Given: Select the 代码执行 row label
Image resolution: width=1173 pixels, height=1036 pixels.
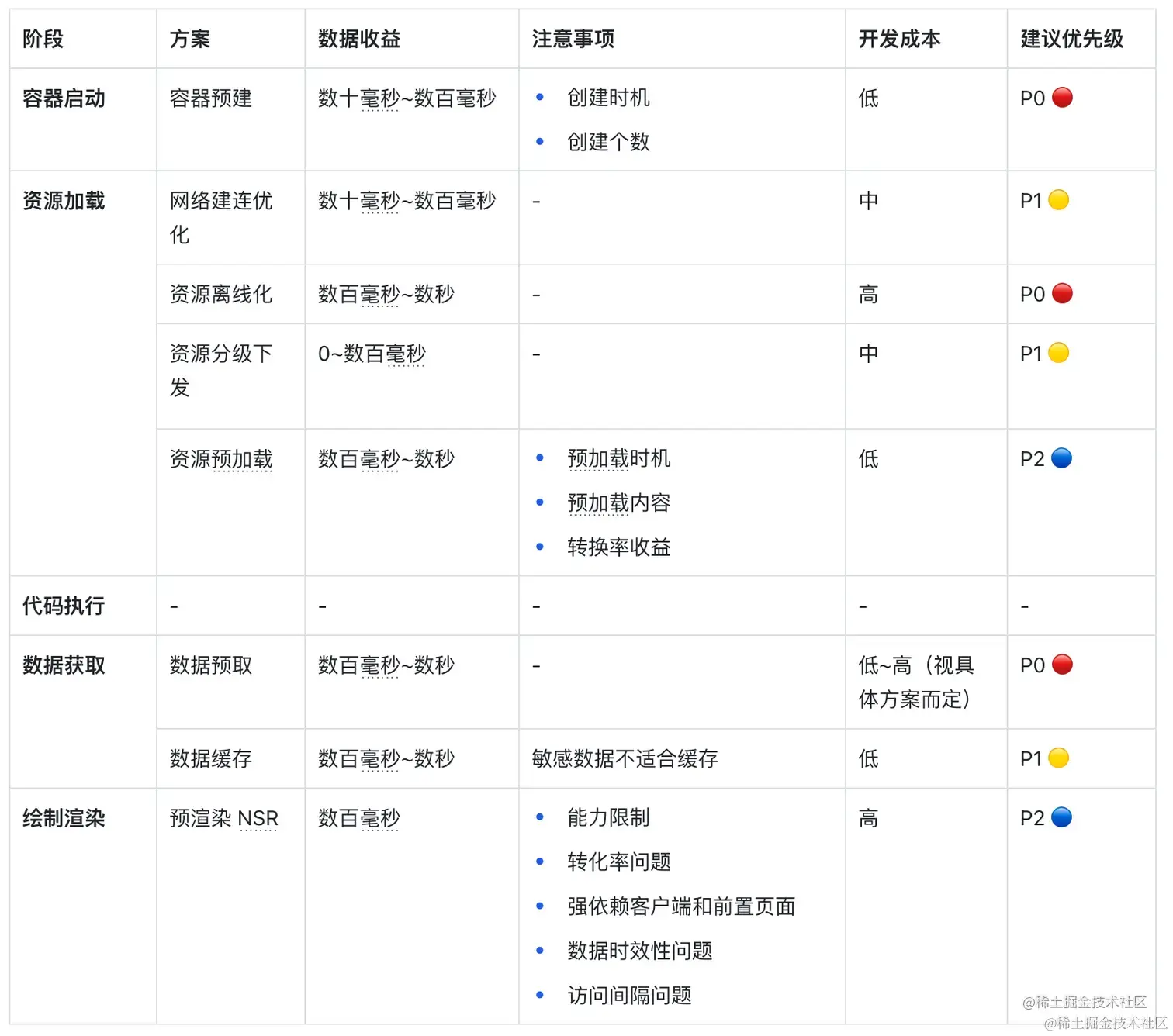Looking at the screenshot, I should pyautogui.click(x=62, y=606).
